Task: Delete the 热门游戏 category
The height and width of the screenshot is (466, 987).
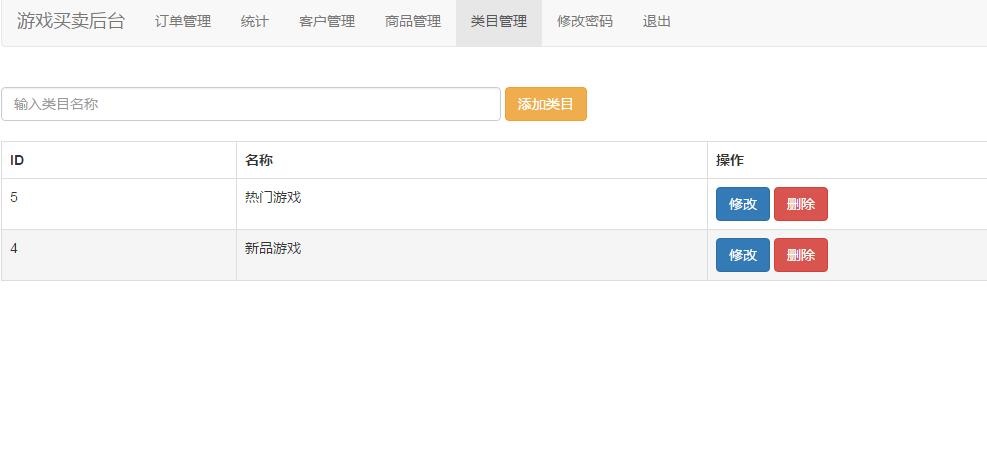Action: tap(801, 204)
